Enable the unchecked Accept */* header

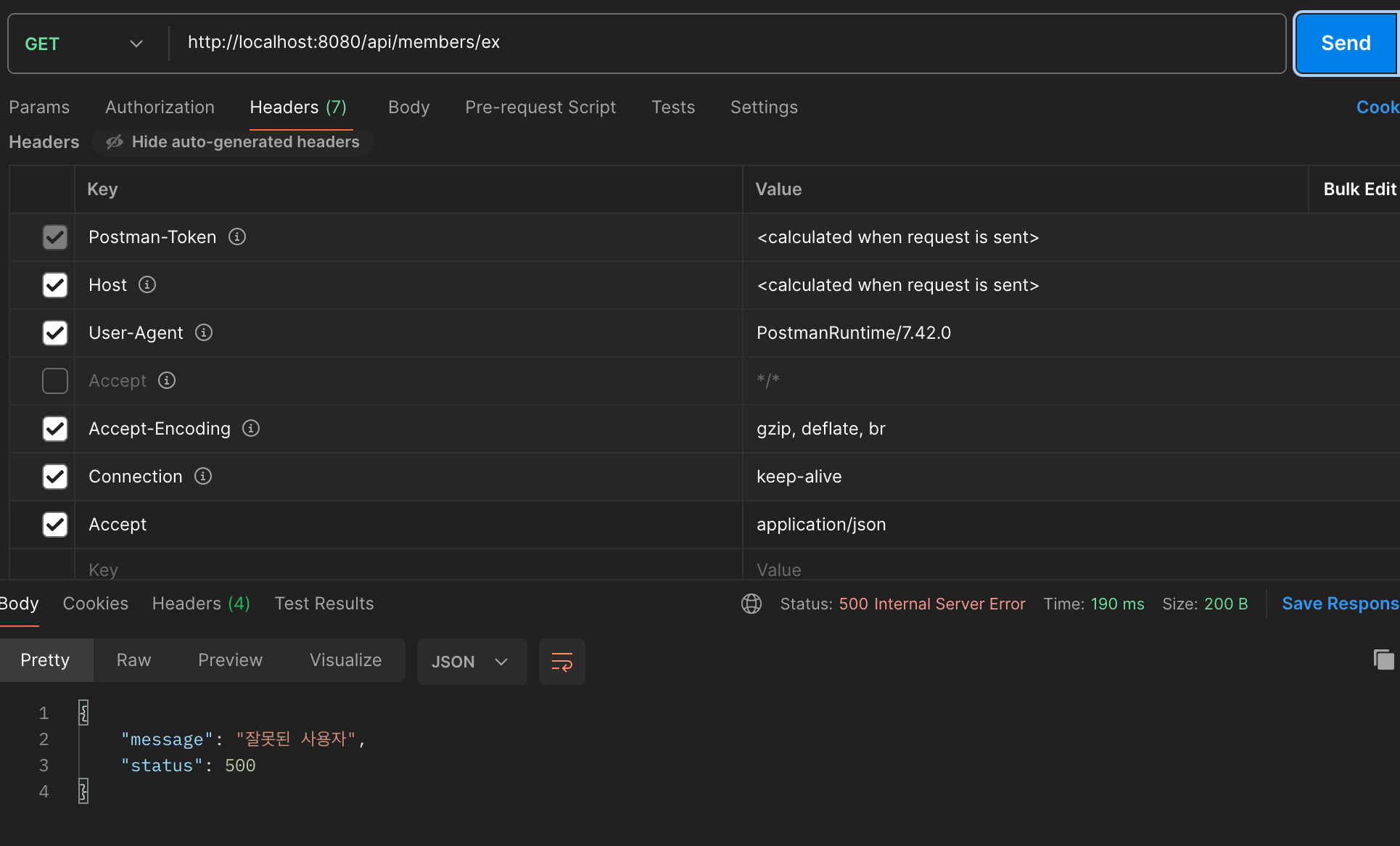coord(55,381)
